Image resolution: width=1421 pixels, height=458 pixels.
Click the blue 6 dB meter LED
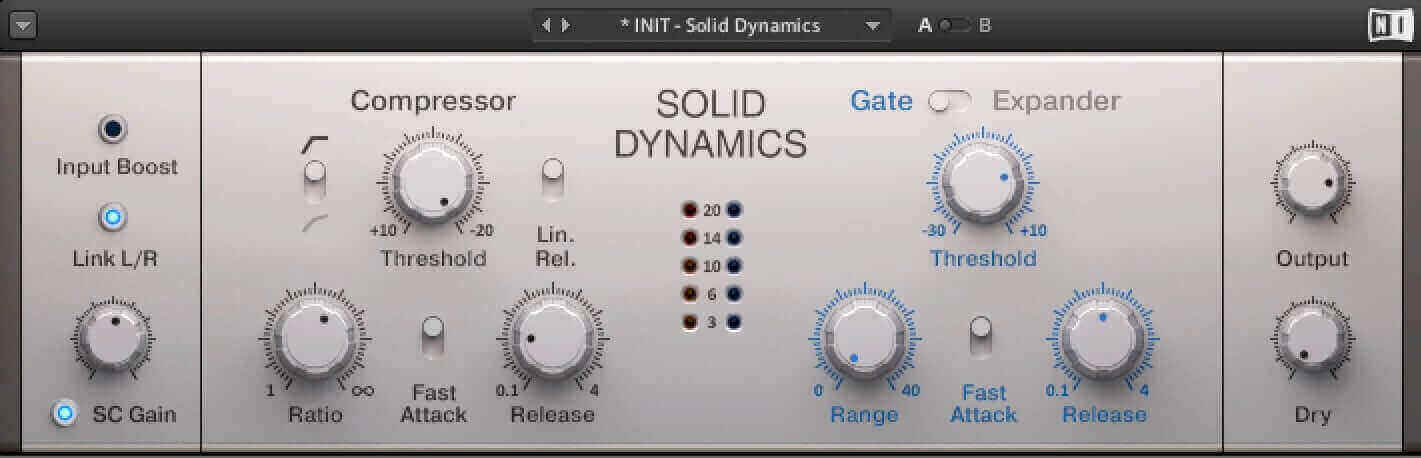click(x=734, y=294)
